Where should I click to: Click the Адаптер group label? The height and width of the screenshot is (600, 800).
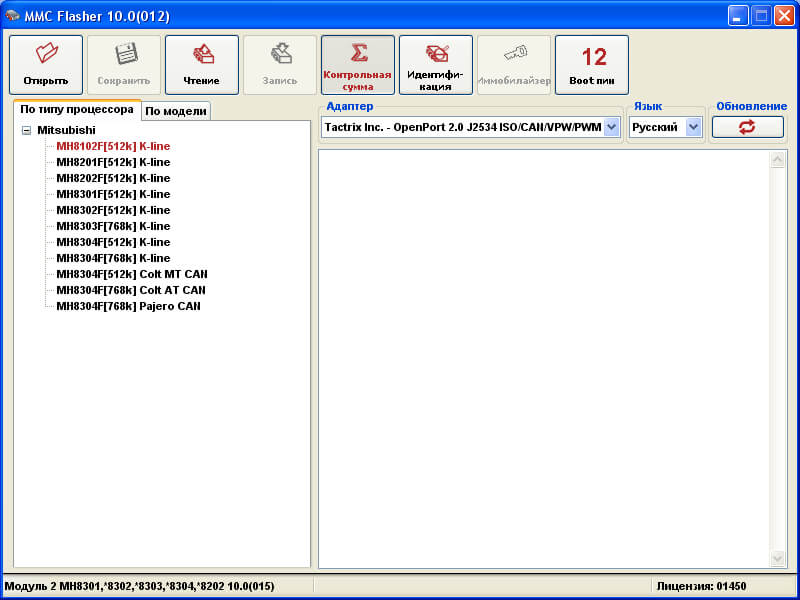tap(349, 106)
